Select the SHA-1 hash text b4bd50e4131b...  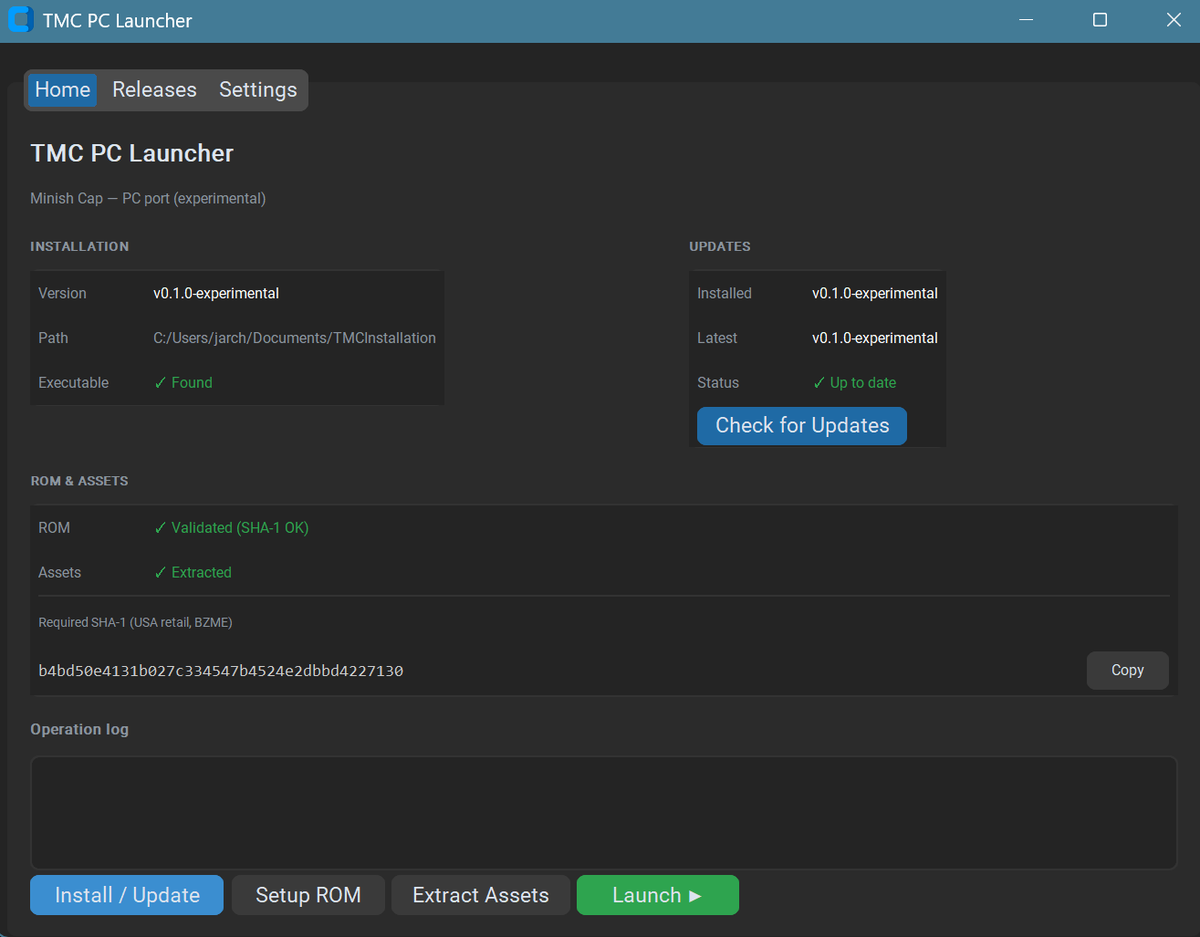pyautogui.click(x=221, y=671)
